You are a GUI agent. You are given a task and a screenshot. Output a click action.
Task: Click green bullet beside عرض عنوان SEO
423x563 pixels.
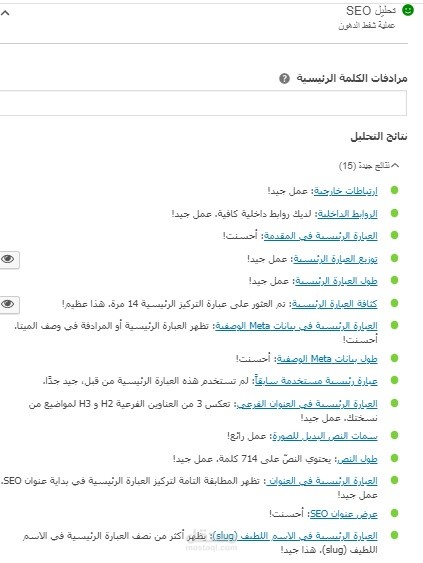394,513
